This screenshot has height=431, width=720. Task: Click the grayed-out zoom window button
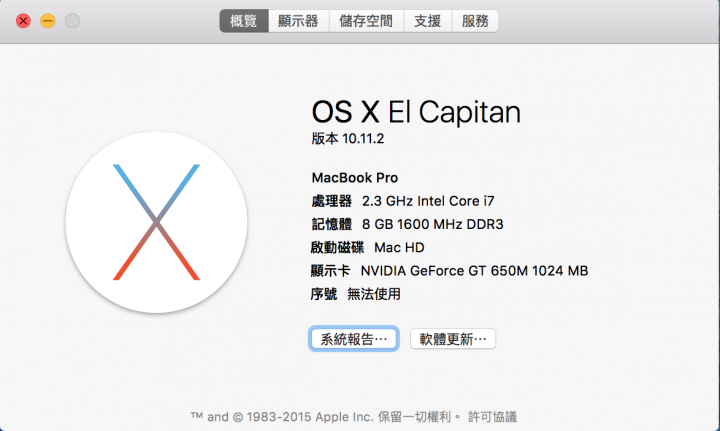(x=72, y=21)
